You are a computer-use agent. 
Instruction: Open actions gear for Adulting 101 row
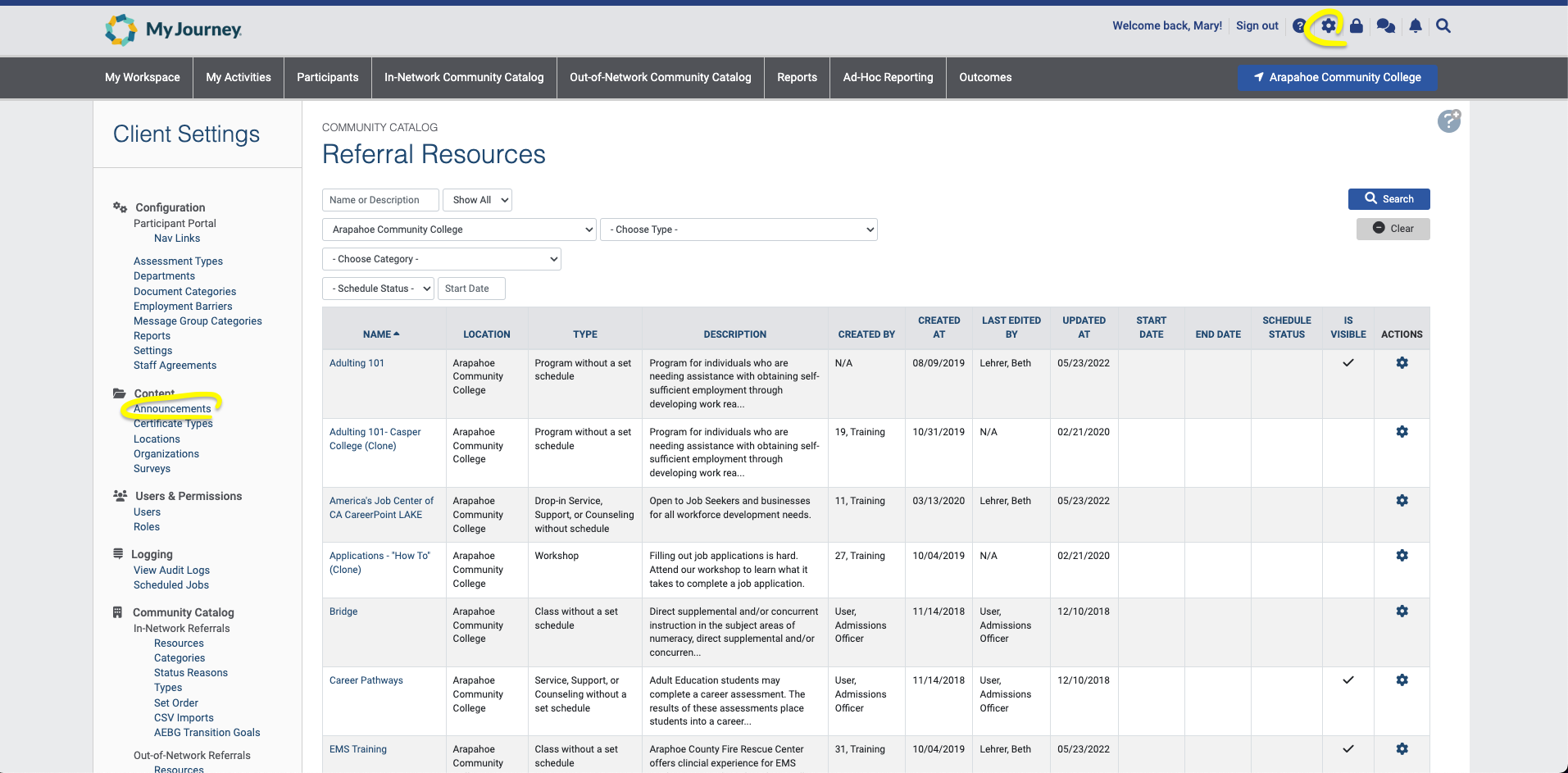click(1402, 363)
